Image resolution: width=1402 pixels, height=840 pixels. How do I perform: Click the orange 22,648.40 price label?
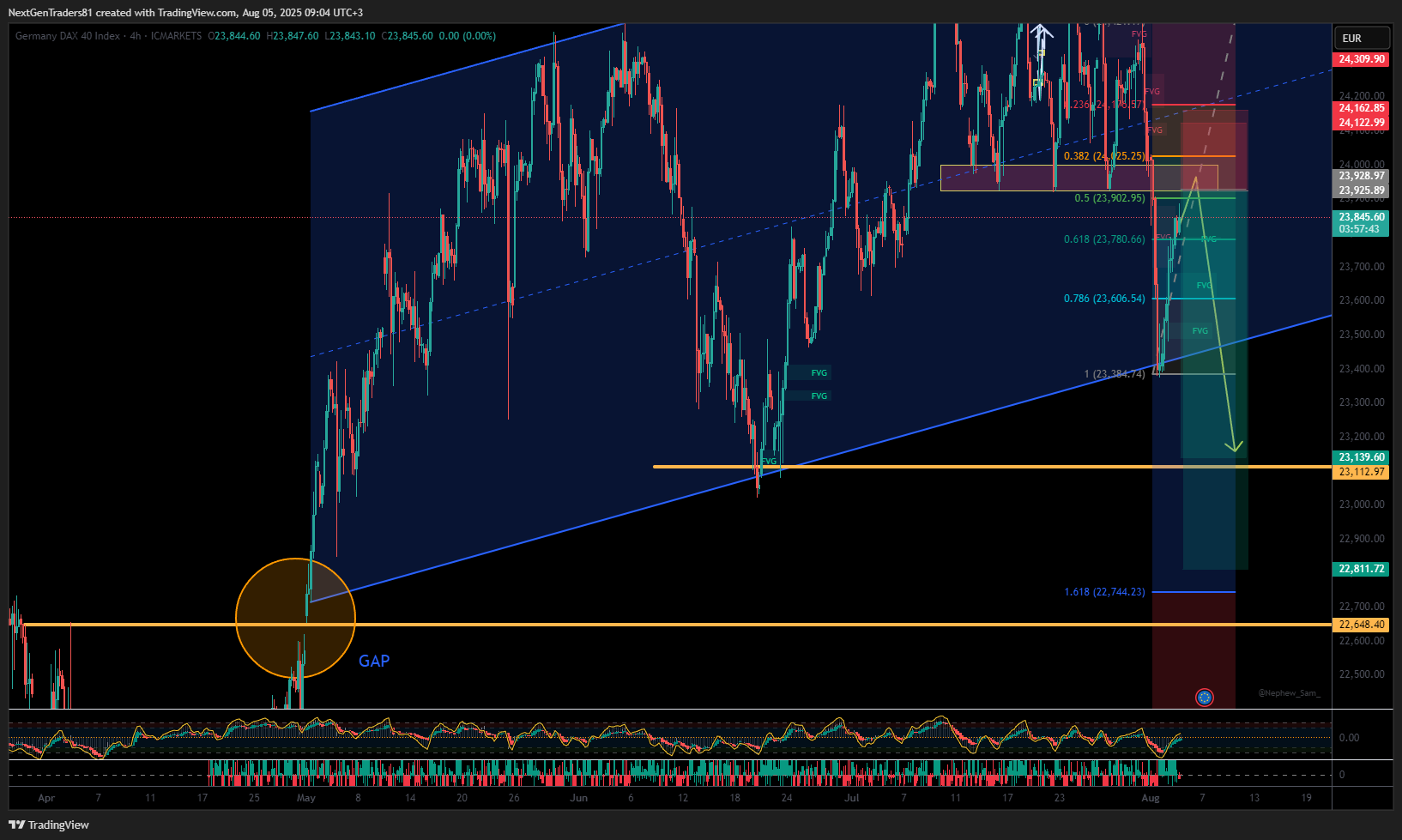(1362, 625)
